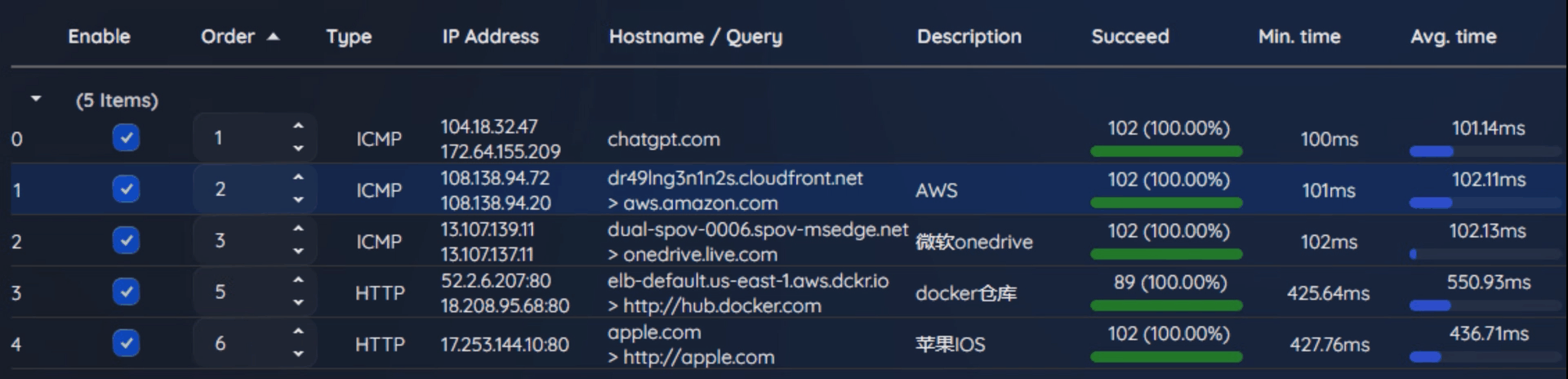Click the Order ascending sort arrow

click(274, 37)
